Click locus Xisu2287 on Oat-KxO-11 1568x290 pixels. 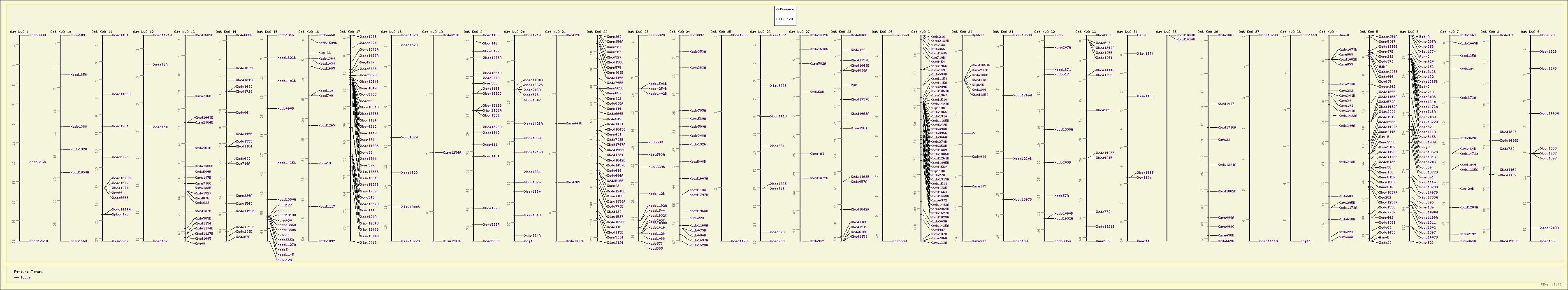pos(120,241)
